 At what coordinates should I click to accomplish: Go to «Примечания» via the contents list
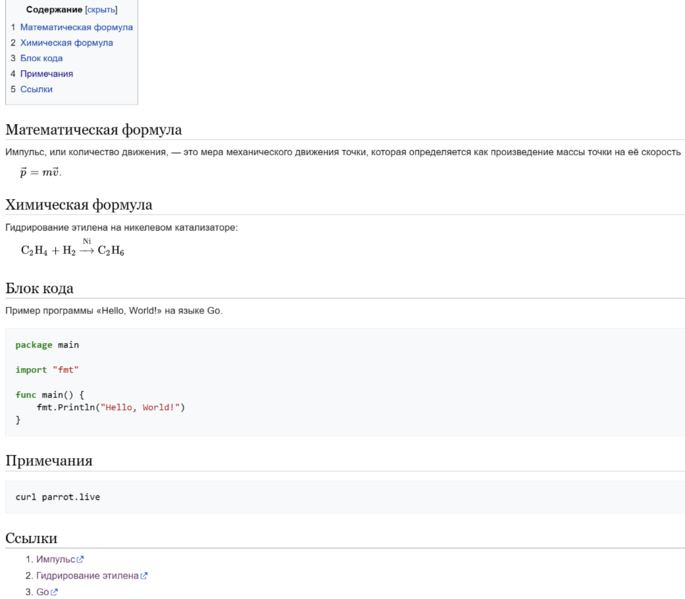(x=46, y=74)
